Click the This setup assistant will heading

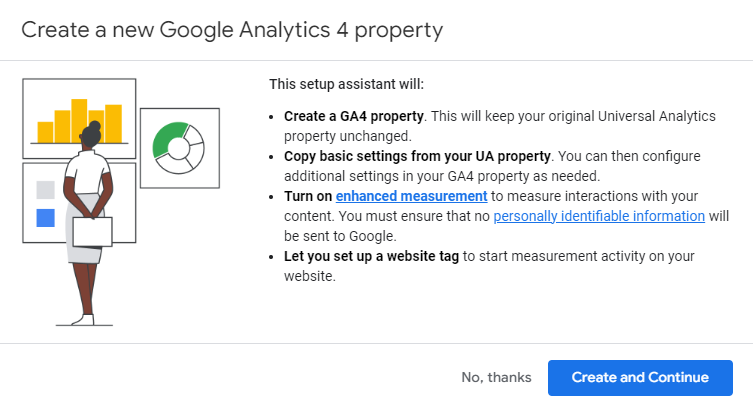[347, 84]
